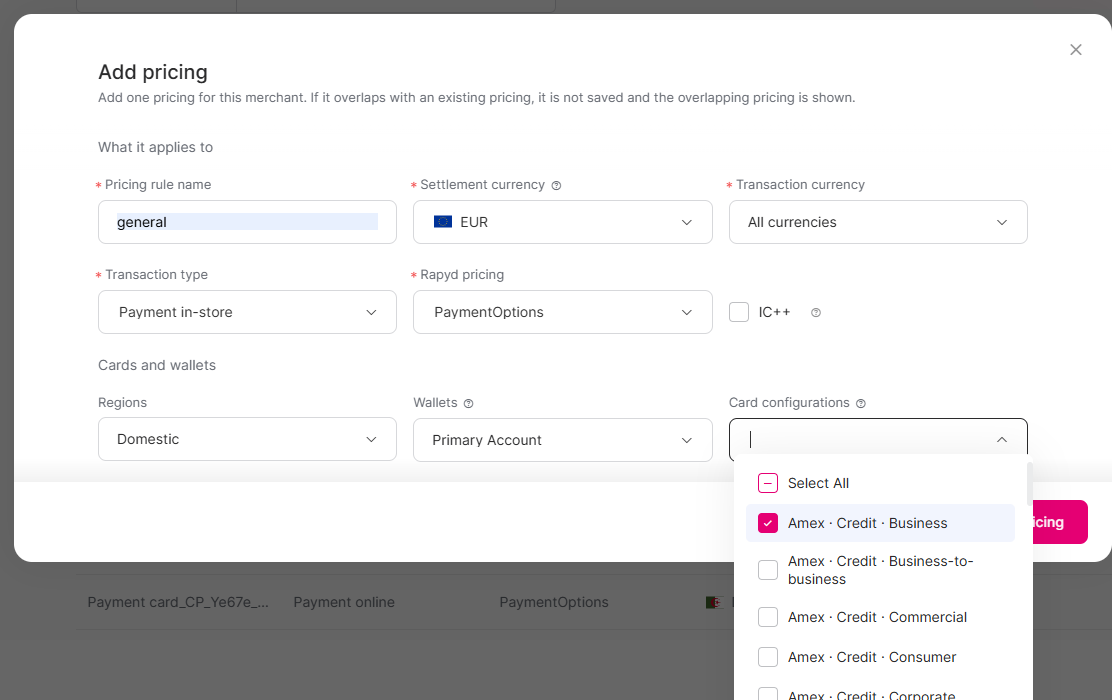Click 'Payment card_CP_Ye67e_...' in background table
The width and height of the screenshot is (1112, 700).
tap(178, 602)
